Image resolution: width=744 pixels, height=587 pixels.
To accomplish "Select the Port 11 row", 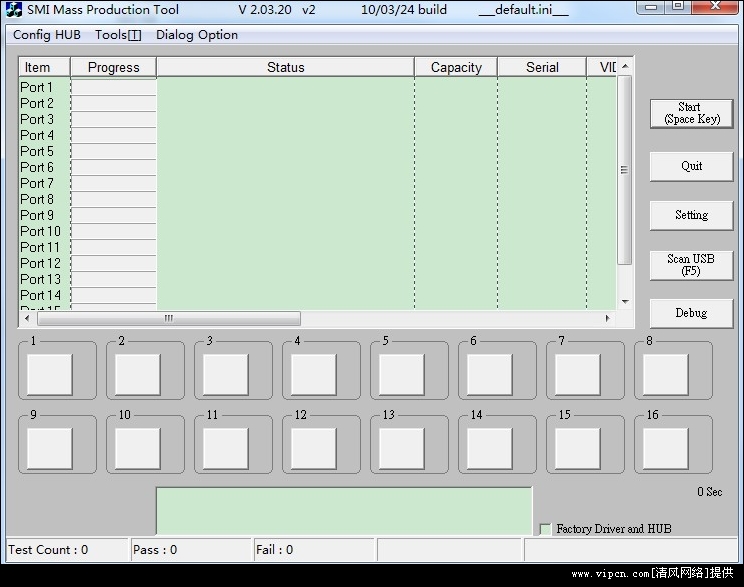I will tap(317, 247).
